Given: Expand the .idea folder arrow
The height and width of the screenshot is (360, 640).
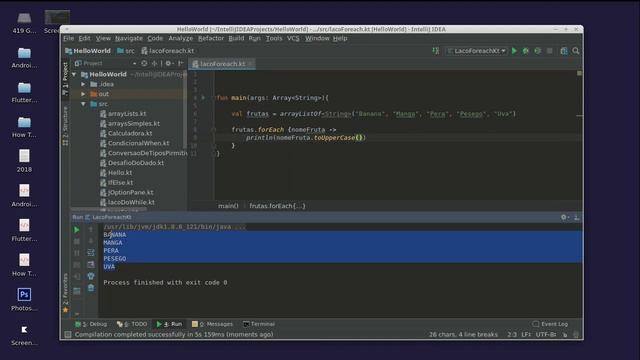Looking at the screenshot, I should click(83, 84).
